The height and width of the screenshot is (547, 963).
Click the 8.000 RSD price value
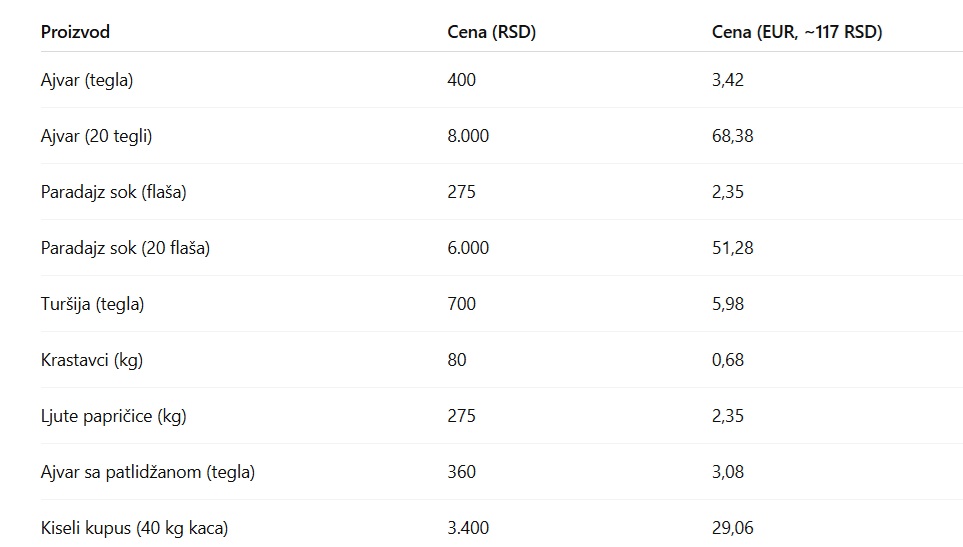[468, 136]
